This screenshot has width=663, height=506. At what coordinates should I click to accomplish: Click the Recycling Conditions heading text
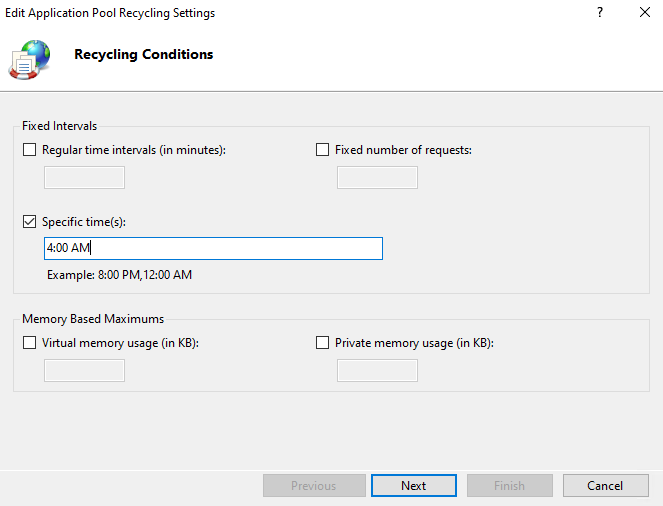point(143,55)
